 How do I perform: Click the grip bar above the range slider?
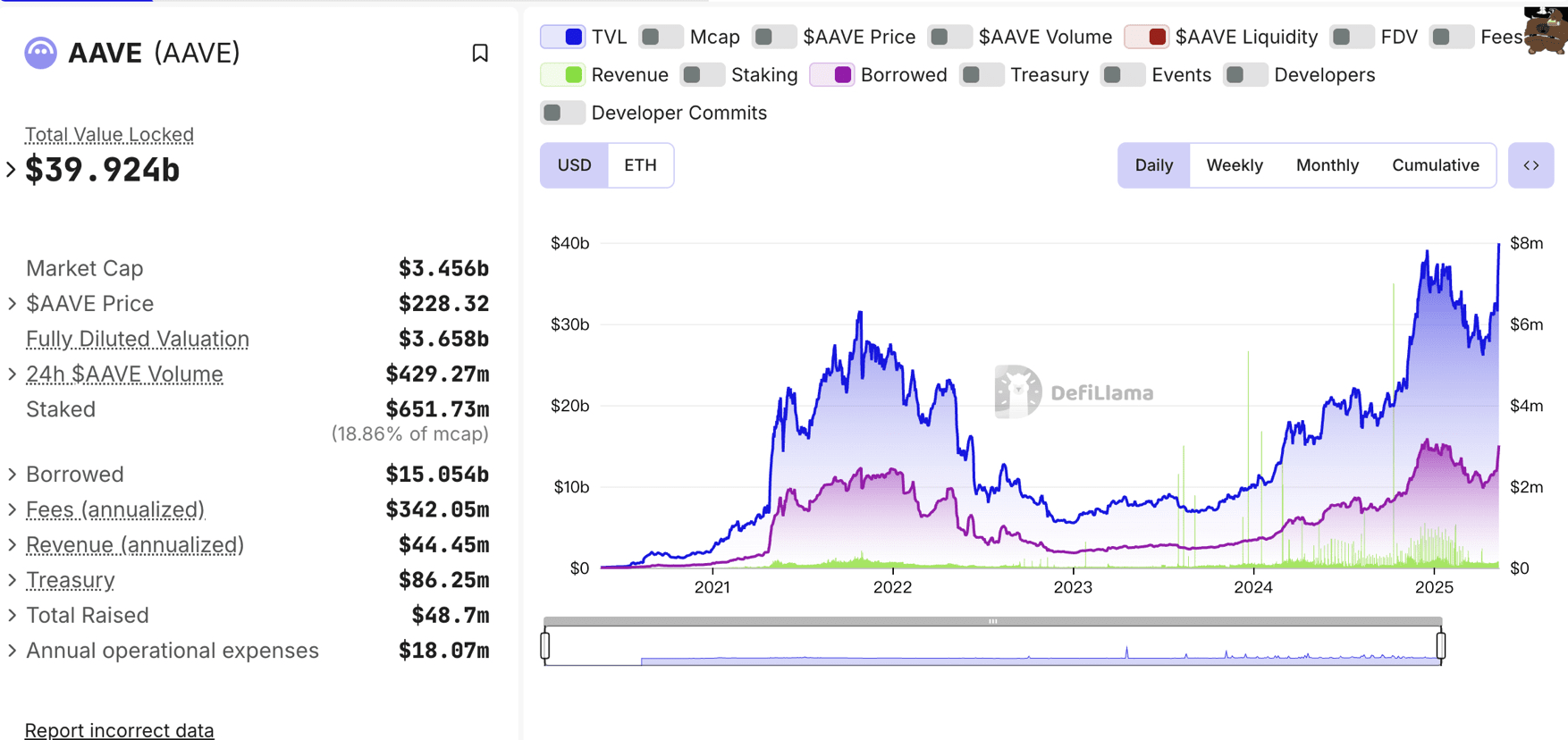pyautogui.click(x=992, y=621)
